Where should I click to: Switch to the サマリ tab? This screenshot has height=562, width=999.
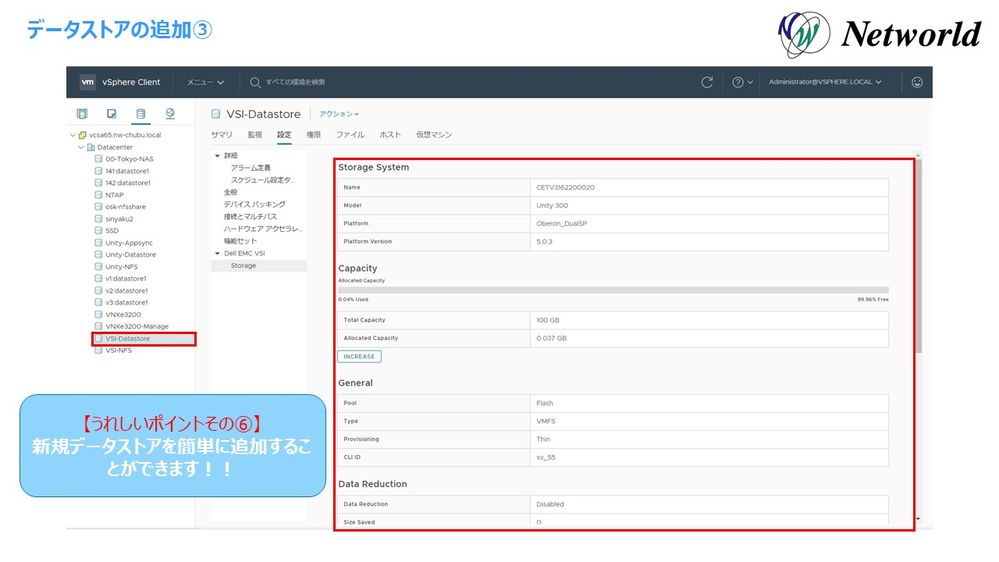coord(222,135)
